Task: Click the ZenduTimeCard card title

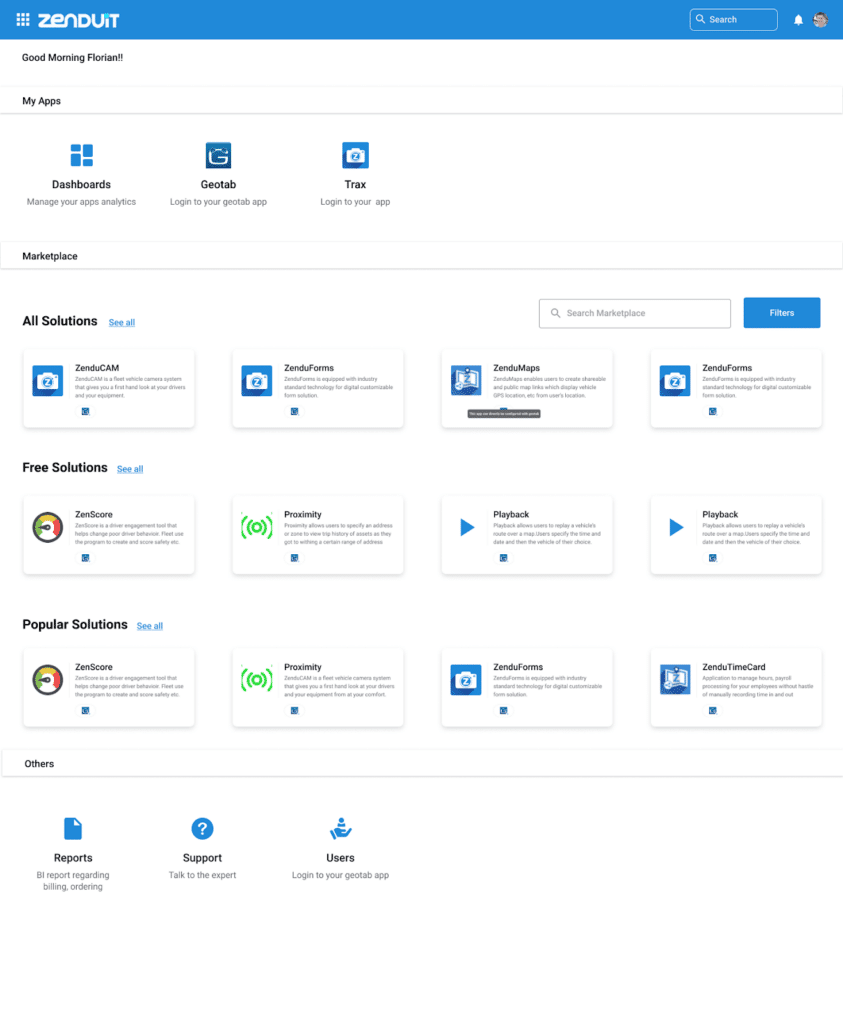Action: point(734,667)
